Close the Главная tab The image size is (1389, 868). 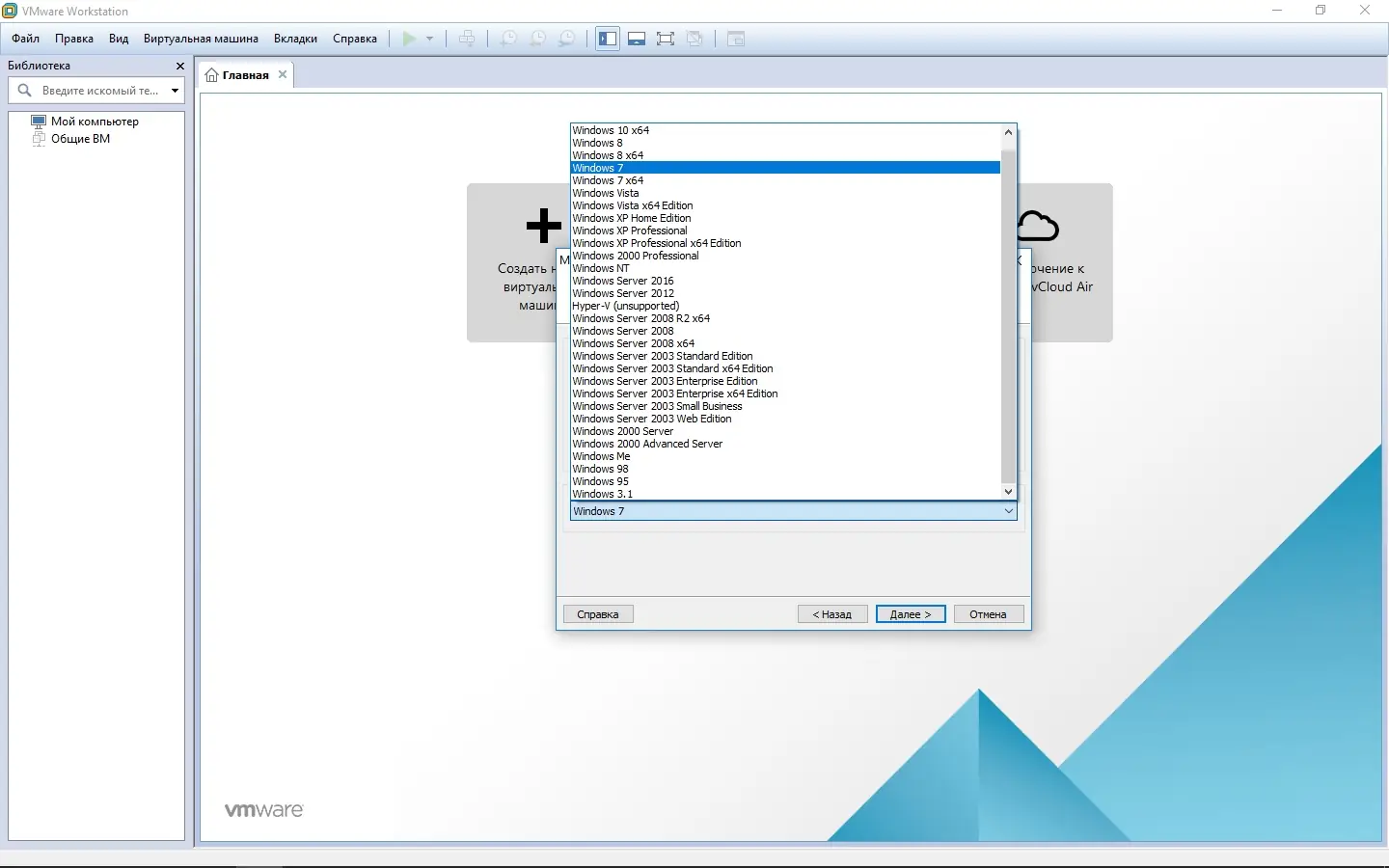[283, 74]
